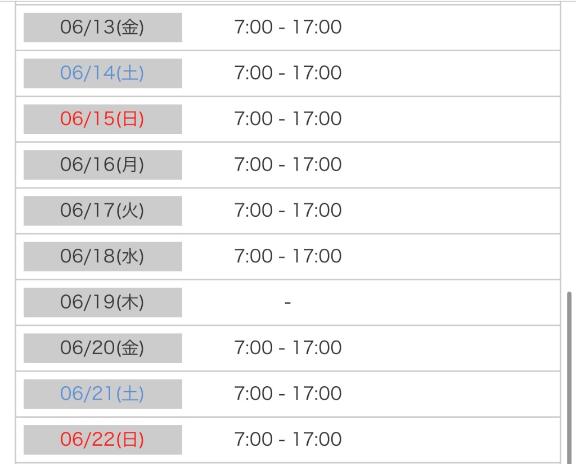Select the 06/20(金) date cell
The width and height of the screenshot is (576, 464).
point(103,348)
